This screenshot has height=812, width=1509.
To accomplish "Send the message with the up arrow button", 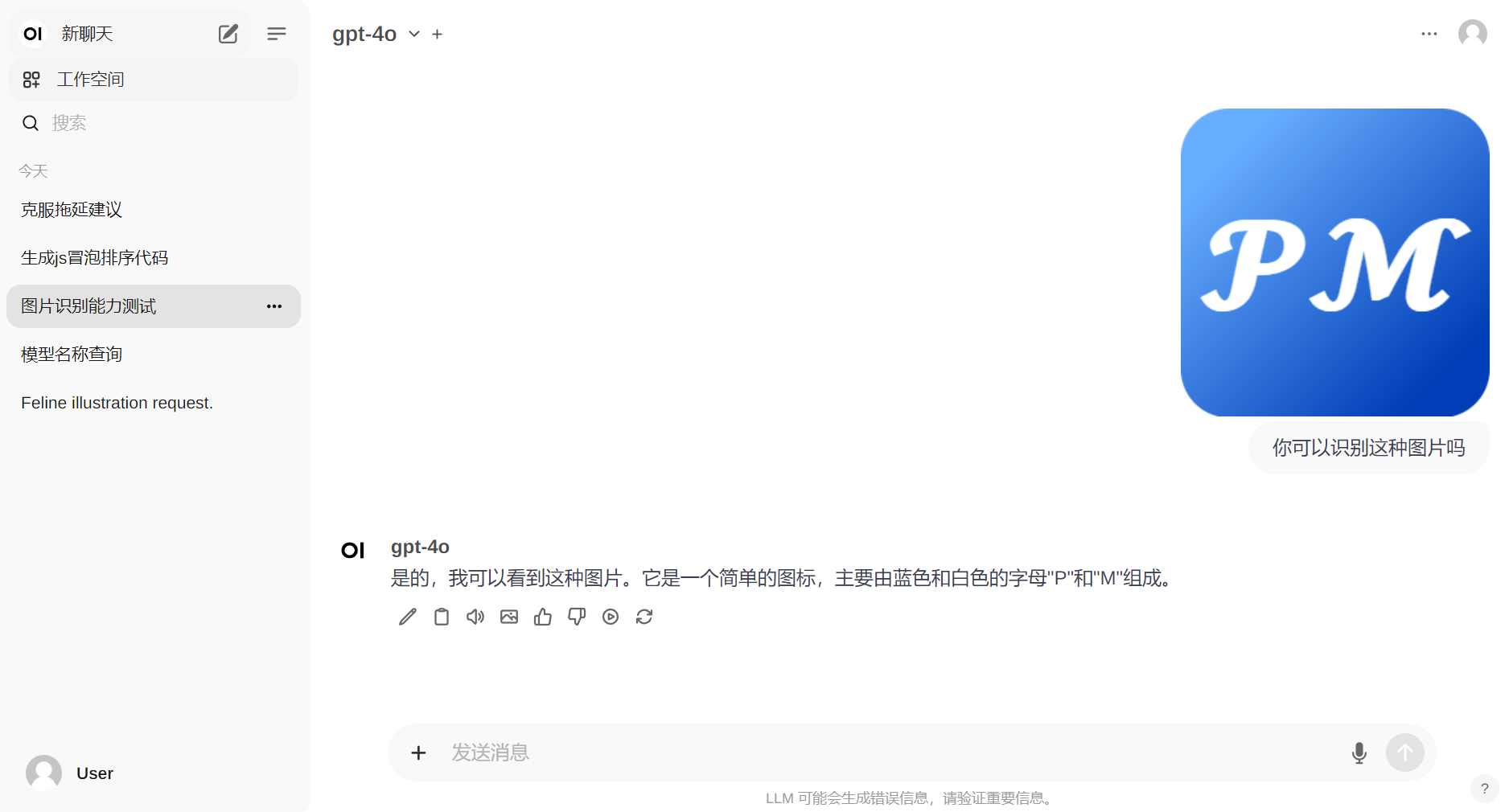I will coord(1405,753).
